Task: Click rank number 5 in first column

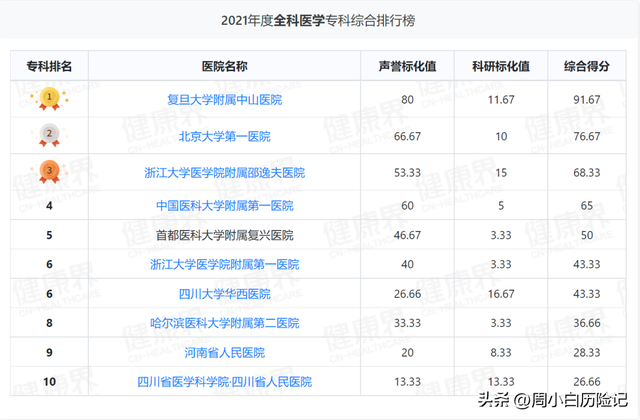Action: (49, 235)
